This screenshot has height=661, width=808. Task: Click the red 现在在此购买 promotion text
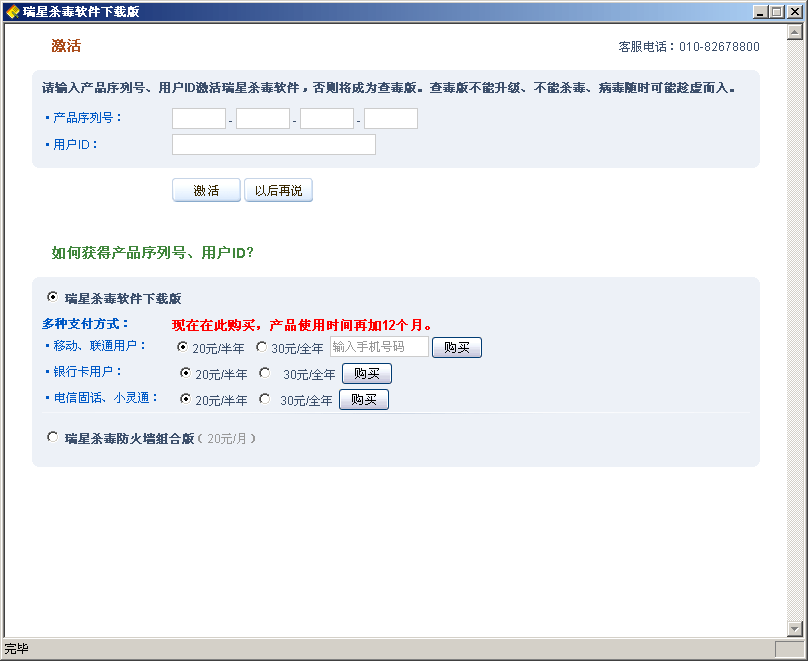coord(302,325)
